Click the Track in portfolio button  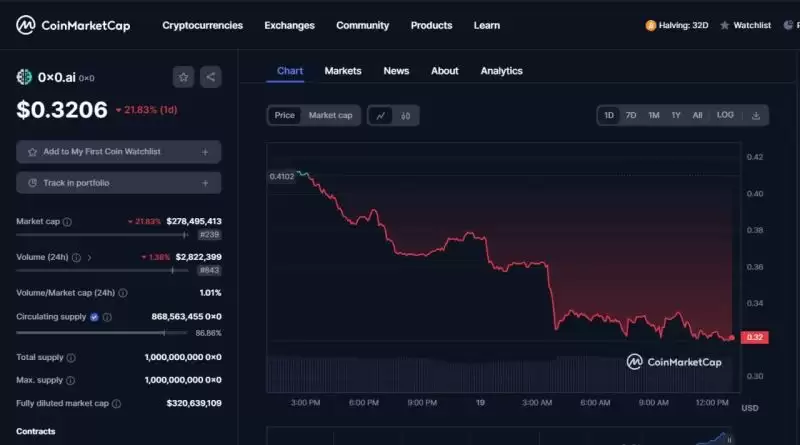[118, 183]
